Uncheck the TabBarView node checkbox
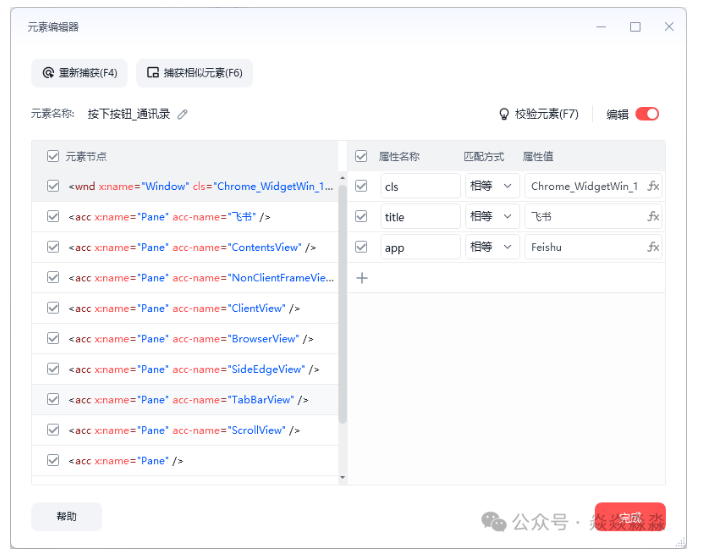 tap(53, 399)
